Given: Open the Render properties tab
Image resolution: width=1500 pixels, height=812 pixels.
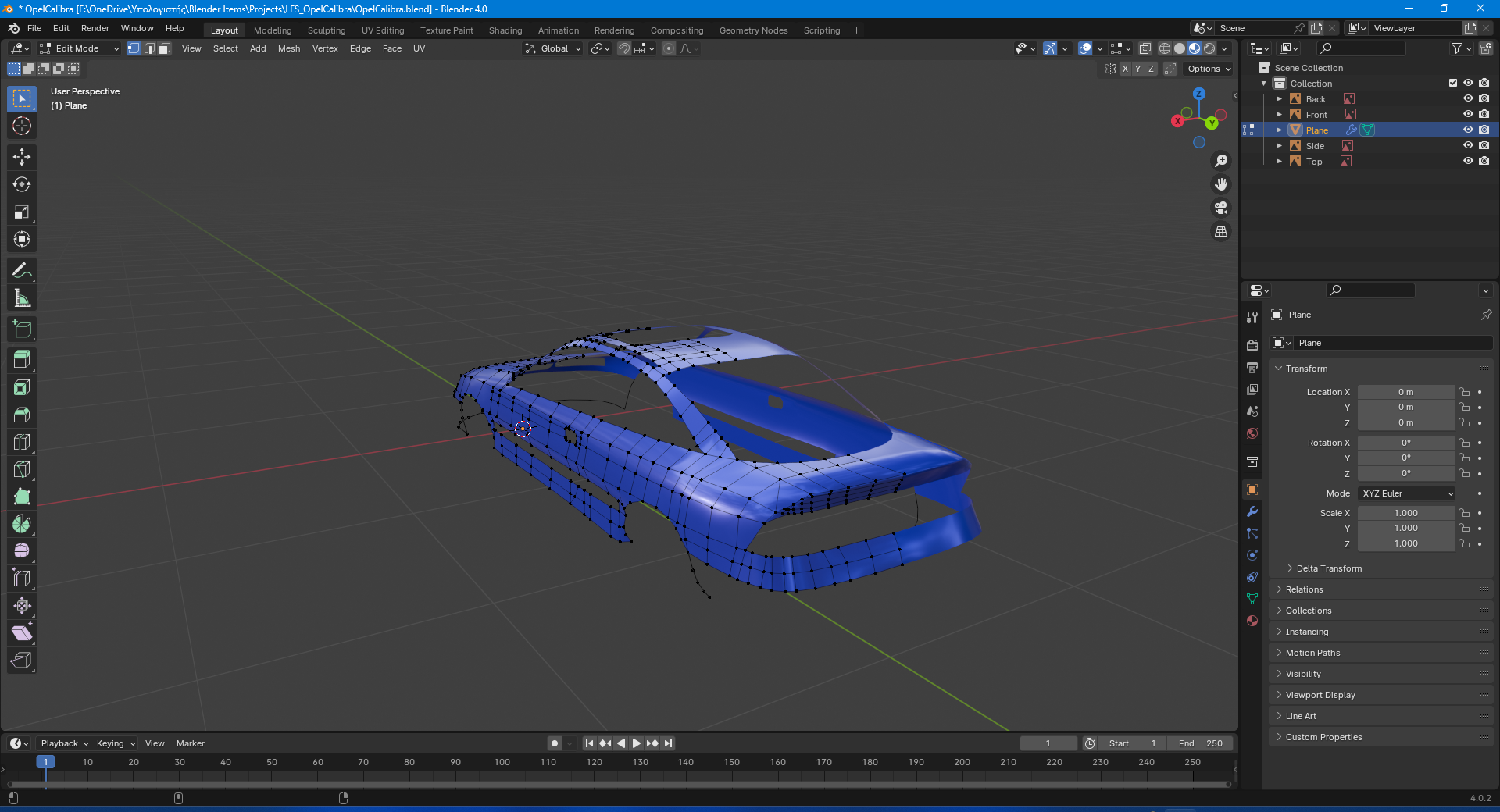Looking at the screenshot, I should click(1252, 345).
